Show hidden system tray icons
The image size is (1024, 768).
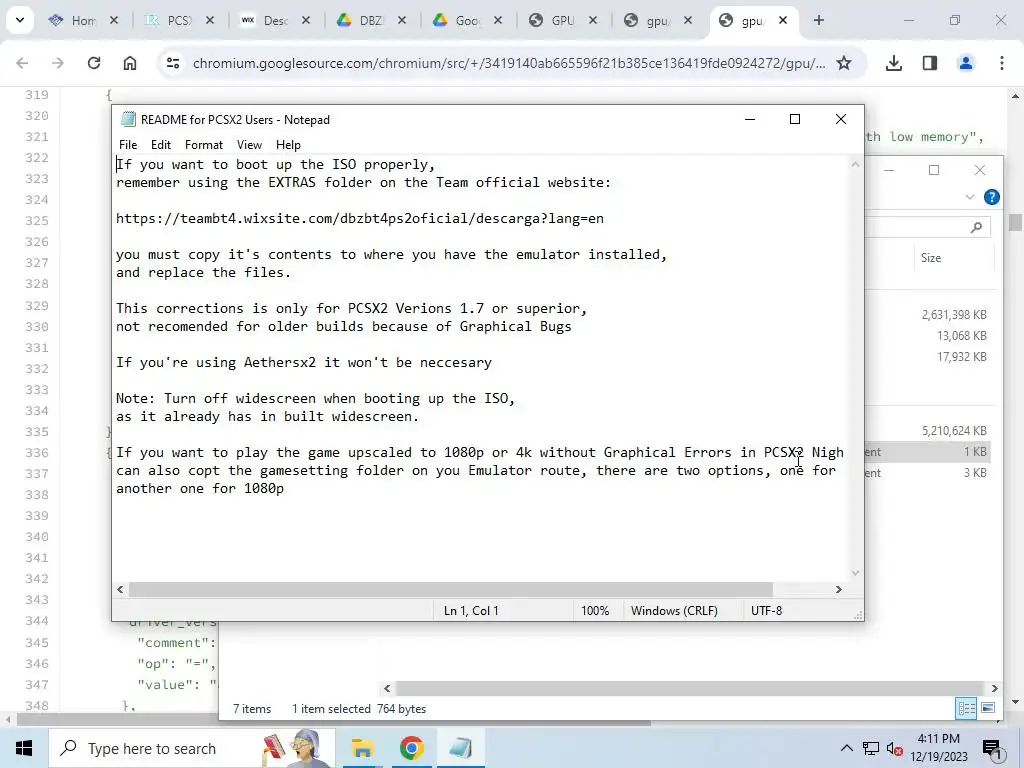click(x=846, y=748)
